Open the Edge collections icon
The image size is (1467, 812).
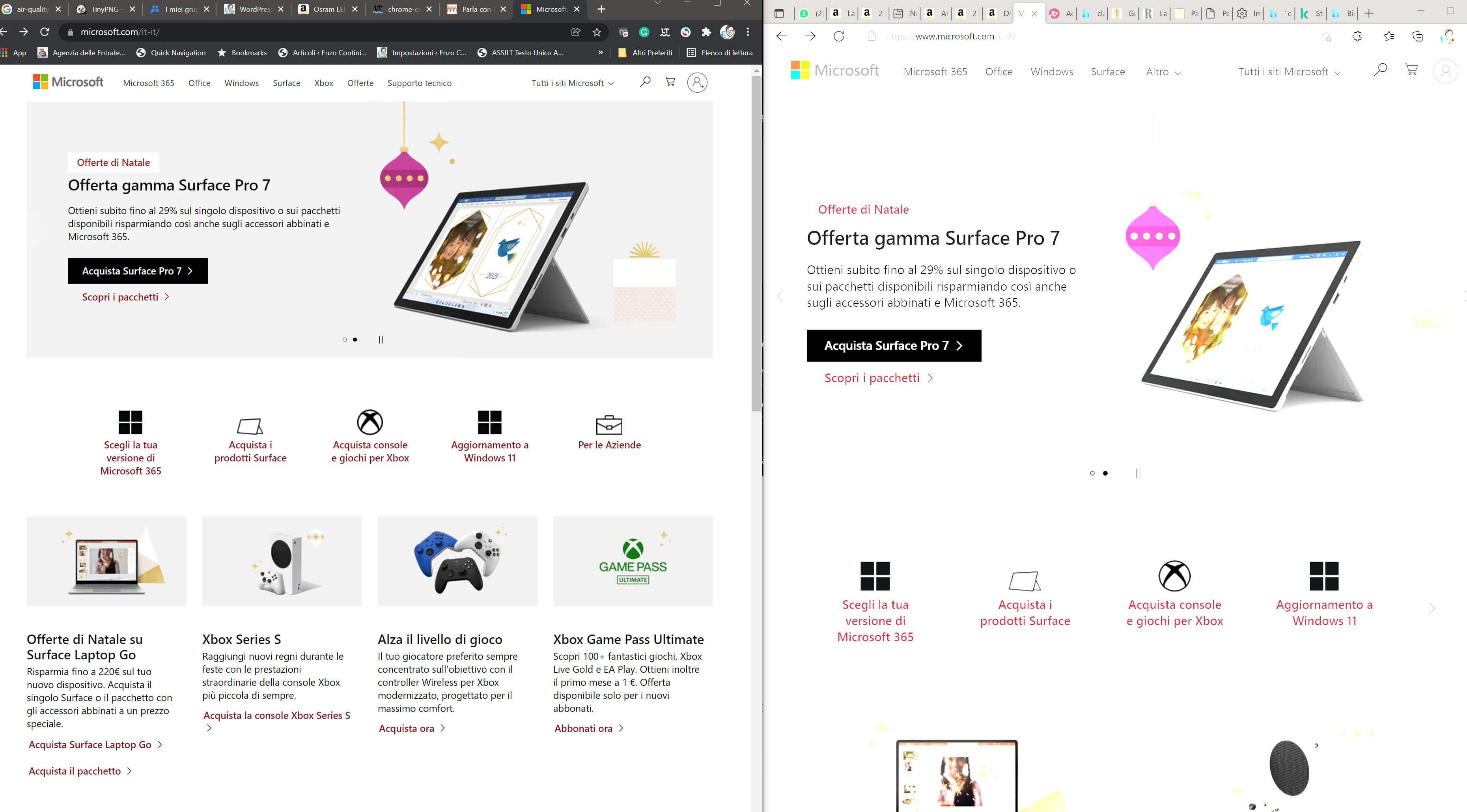pyautogui.click(x=1417, y=36)
